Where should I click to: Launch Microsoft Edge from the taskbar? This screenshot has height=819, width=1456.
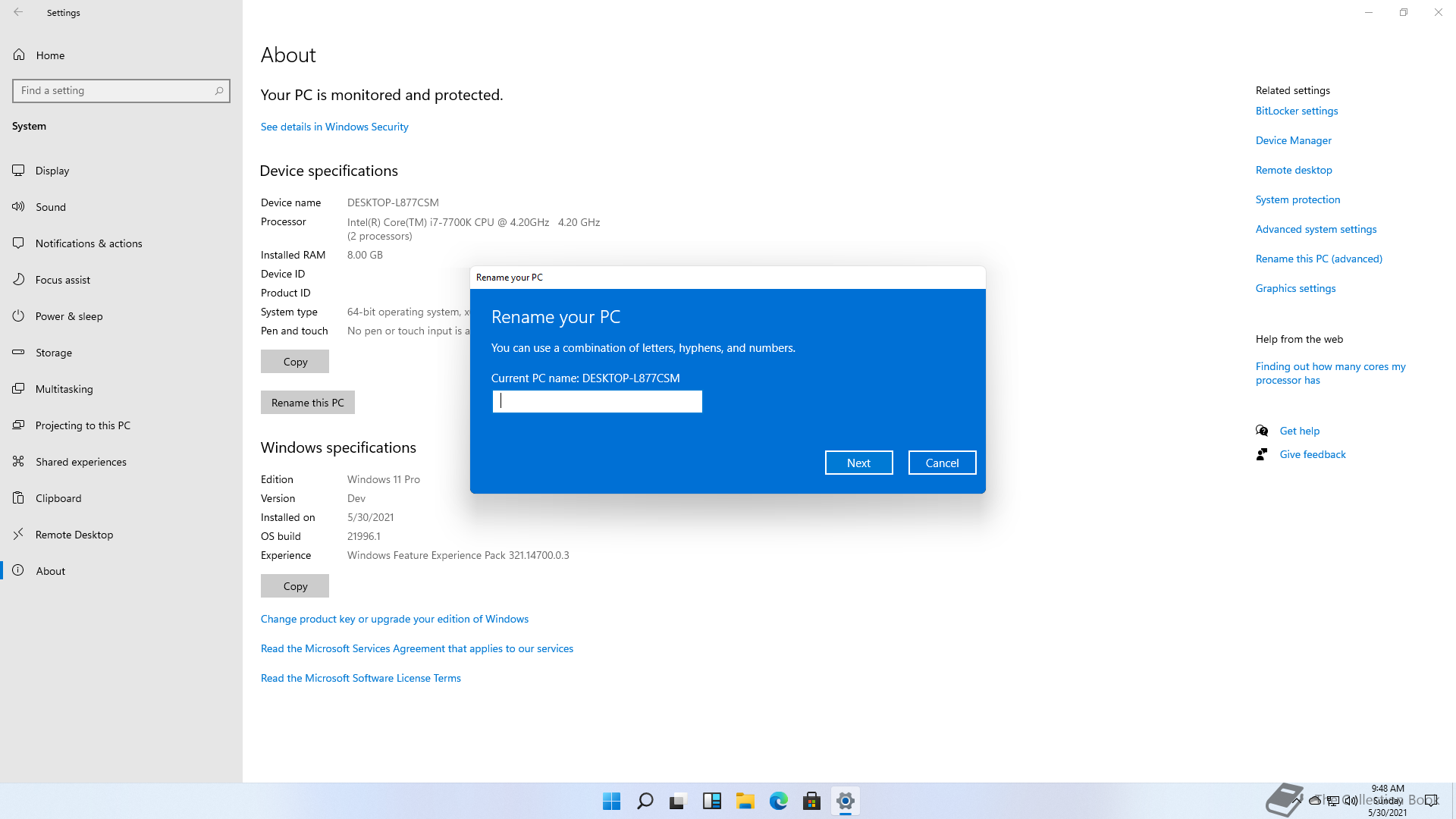coord(779,801)
